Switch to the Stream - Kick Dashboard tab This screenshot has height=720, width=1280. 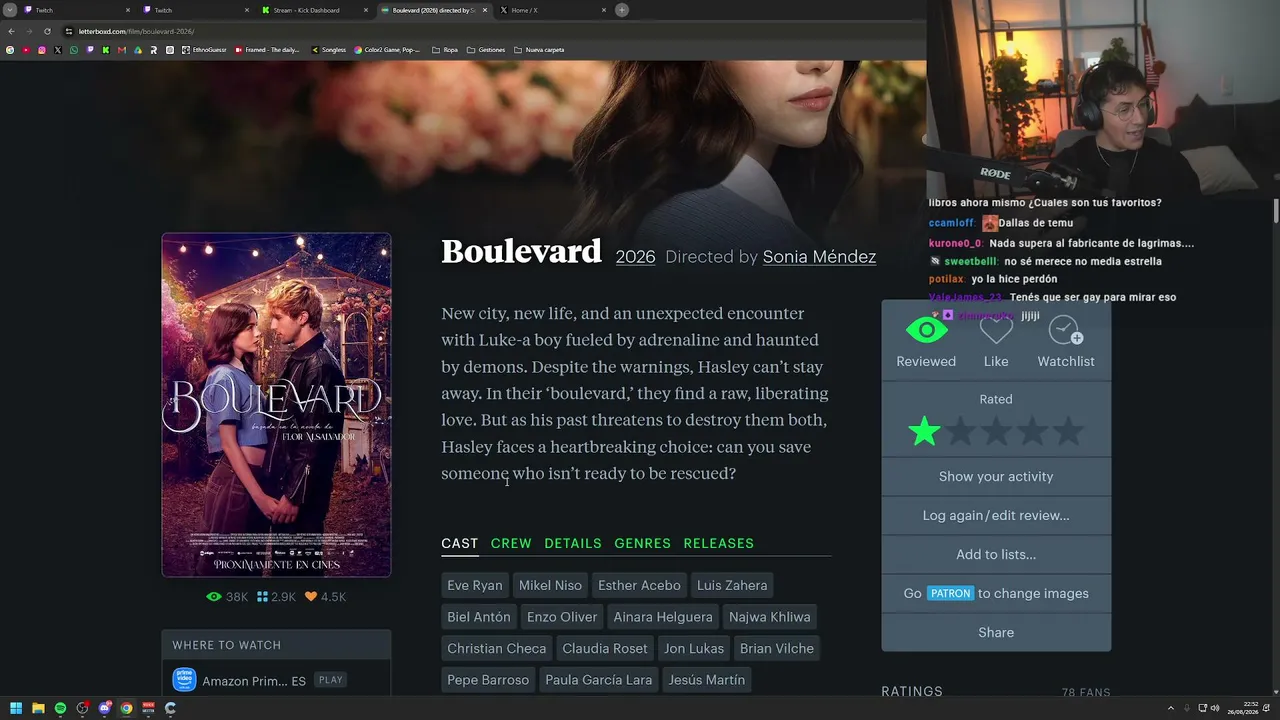(x=313, y=10)
